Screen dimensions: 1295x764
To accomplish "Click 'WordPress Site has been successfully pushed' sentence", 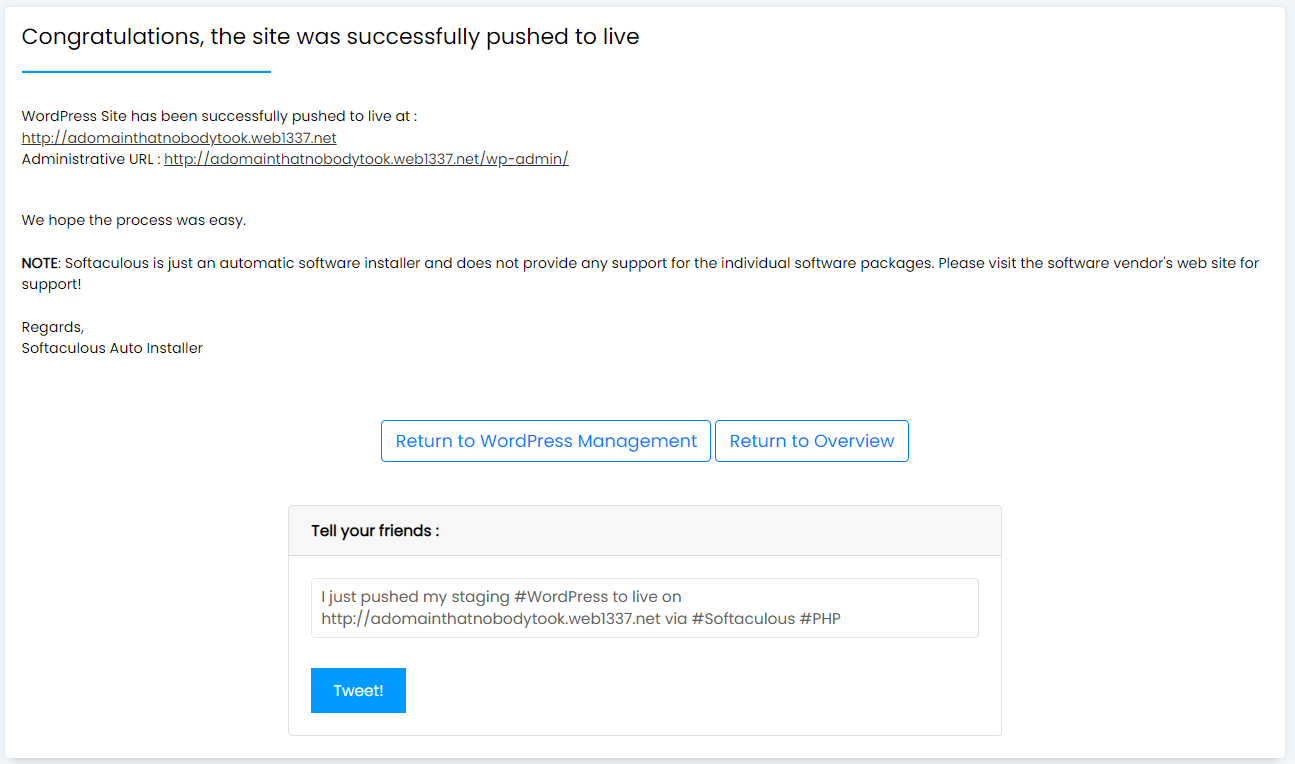I will (219, 116).
